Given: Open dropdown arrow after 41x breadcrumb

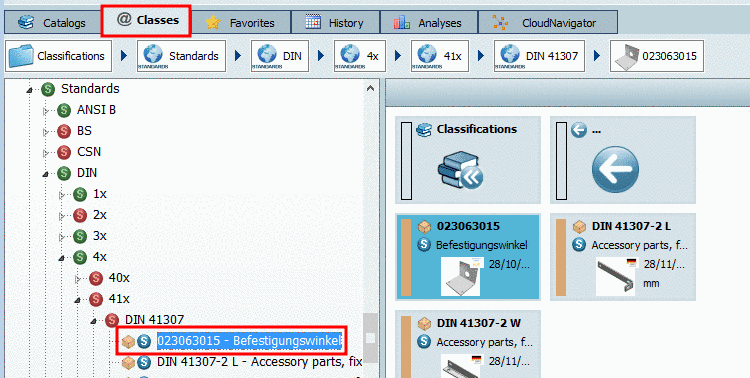Looking at the screenshot, I should 481,56.
